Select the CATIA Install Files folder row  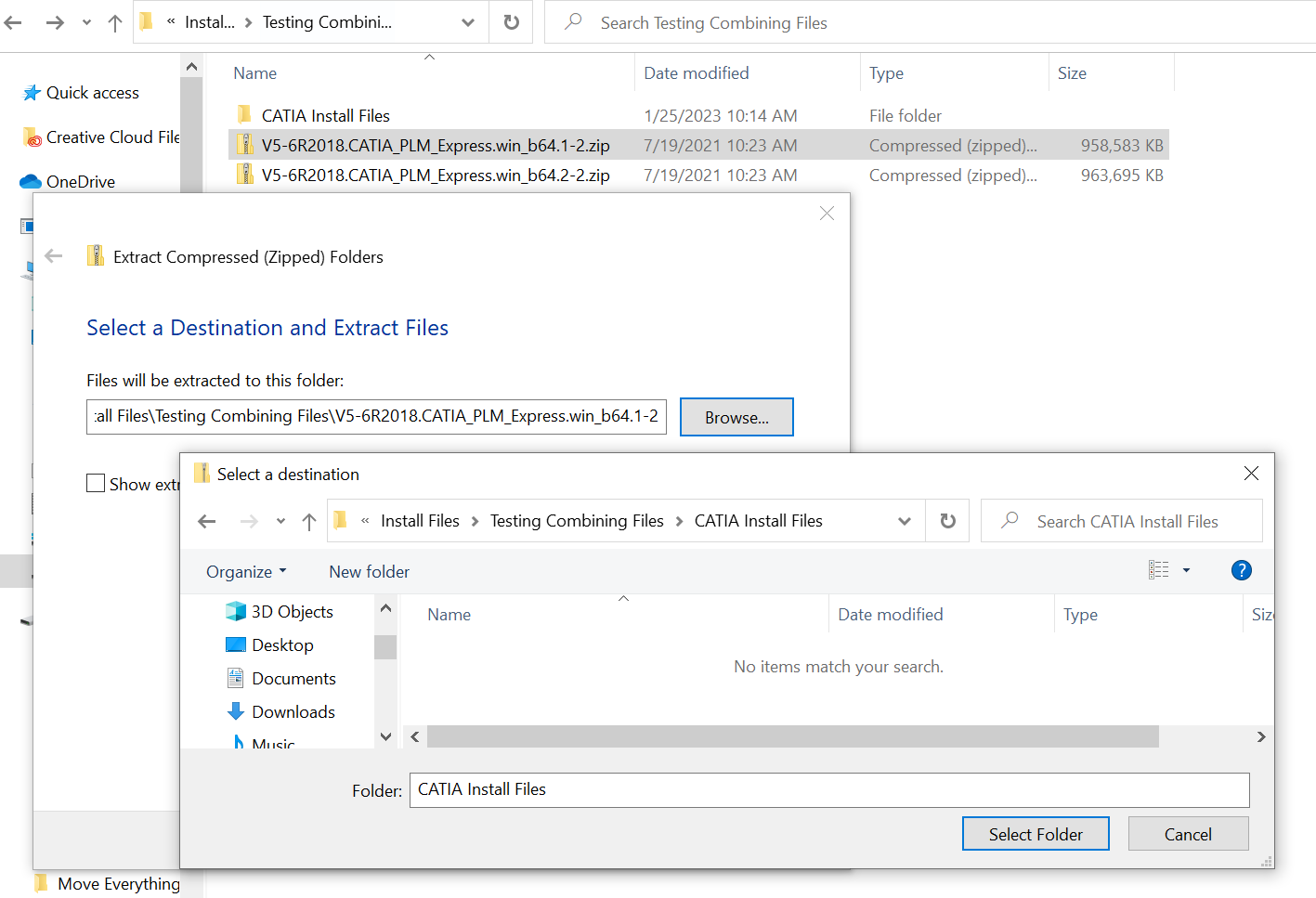[698, 115]
